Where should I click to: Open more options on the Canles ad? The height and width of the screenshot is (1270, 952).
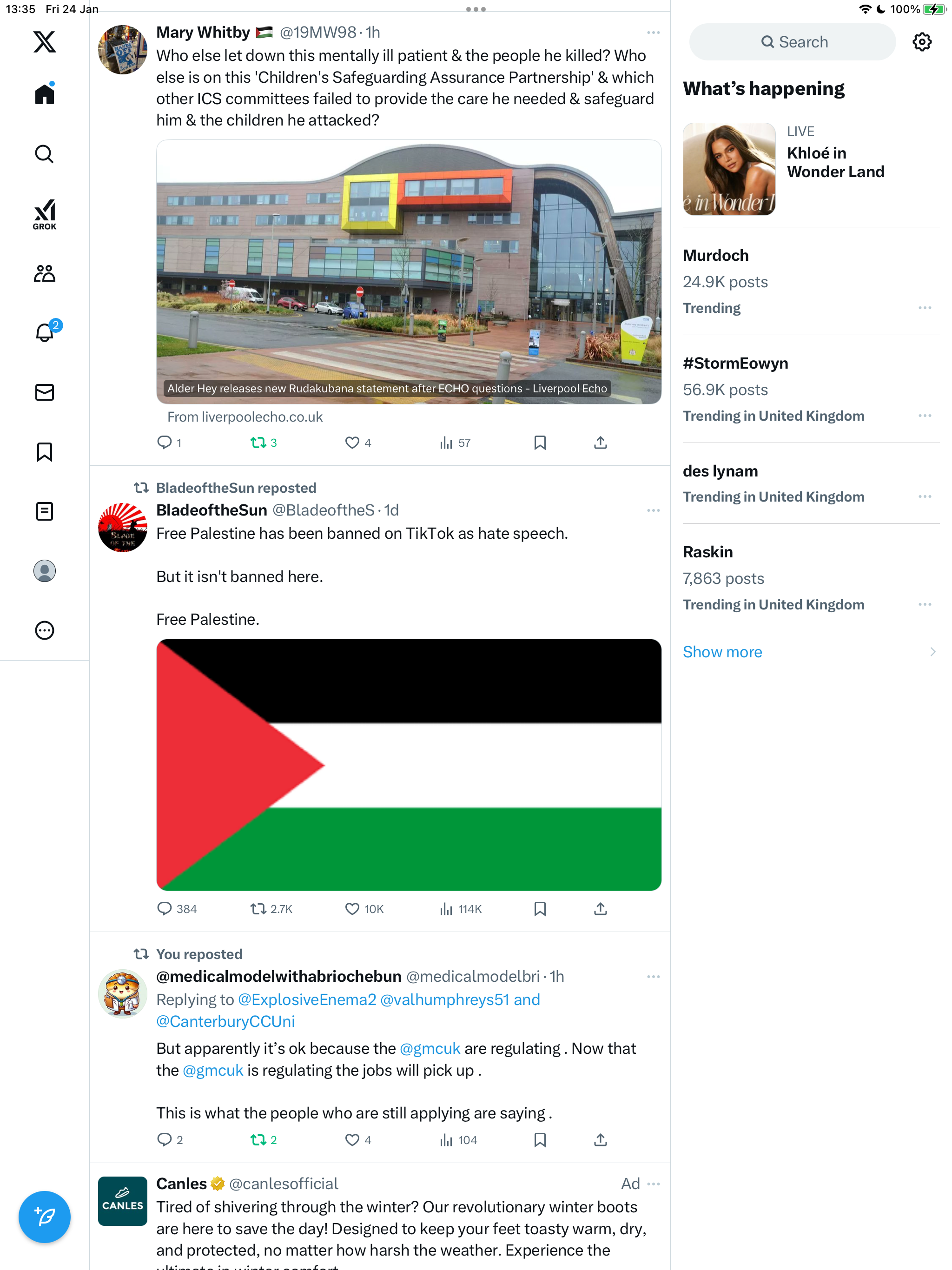click(653, 1184)
